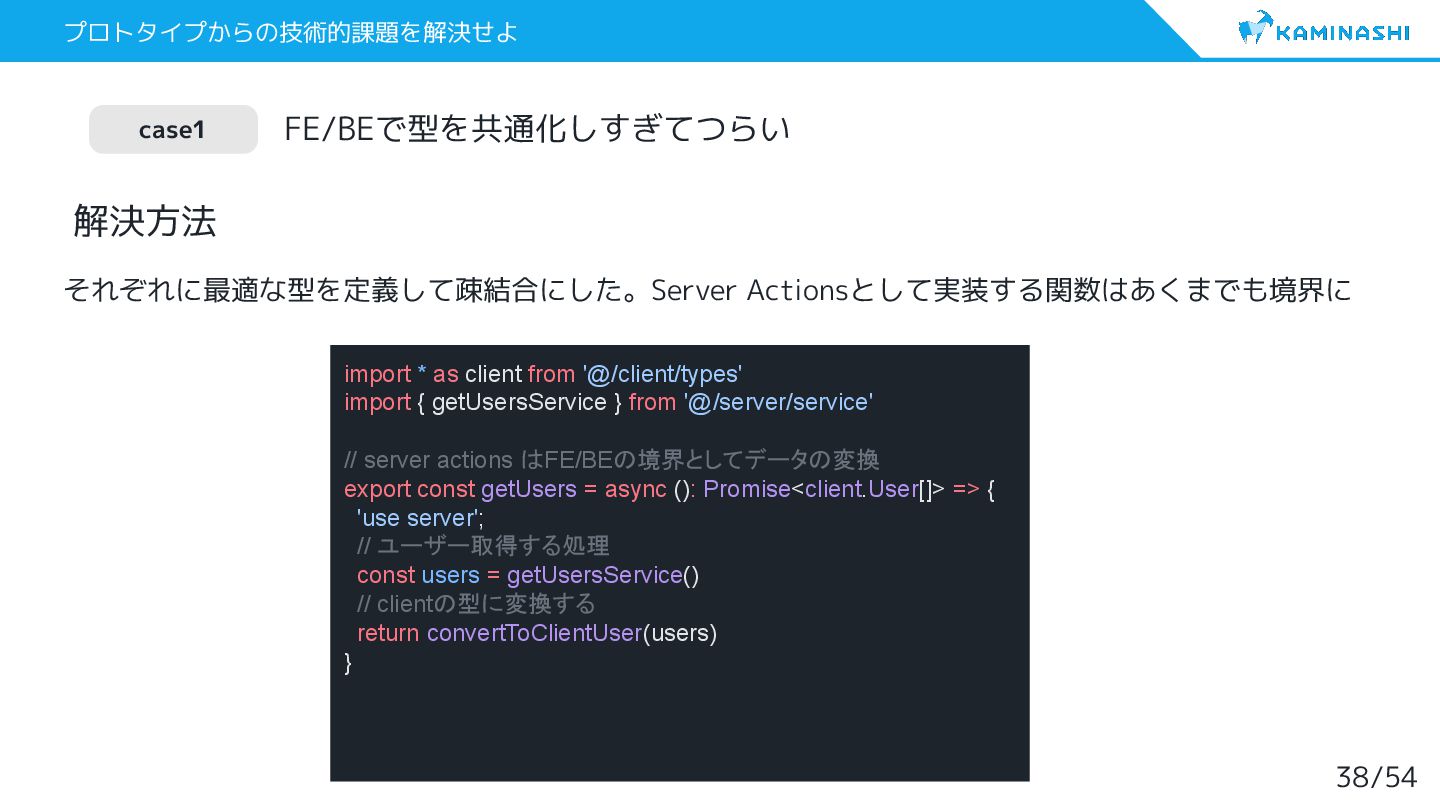The width and height of the screenshot is (1440, 810).
Task: Click the sentence starting それぞれに最適な型を定義して
Action: click(707, 291)
